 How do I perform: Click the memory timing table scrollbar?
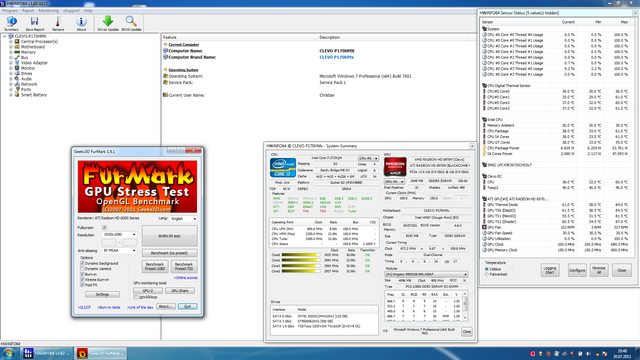(465, 305)
